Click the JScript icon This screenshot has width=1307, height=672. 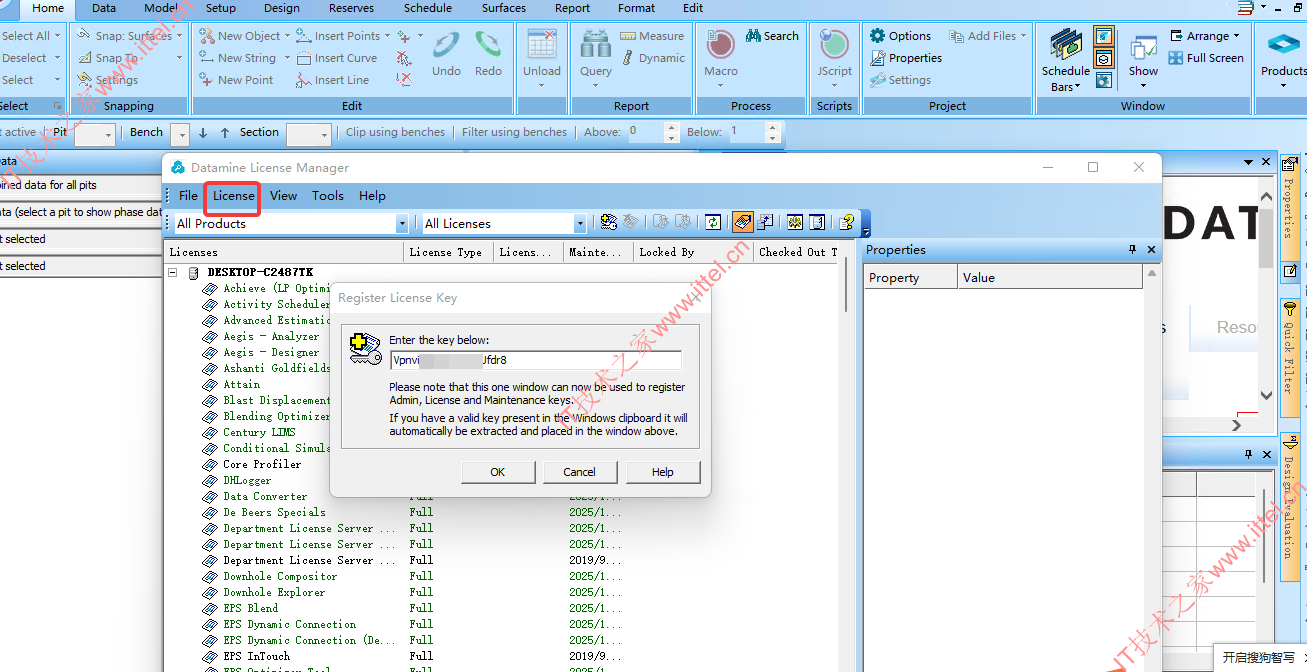[834, 46]
